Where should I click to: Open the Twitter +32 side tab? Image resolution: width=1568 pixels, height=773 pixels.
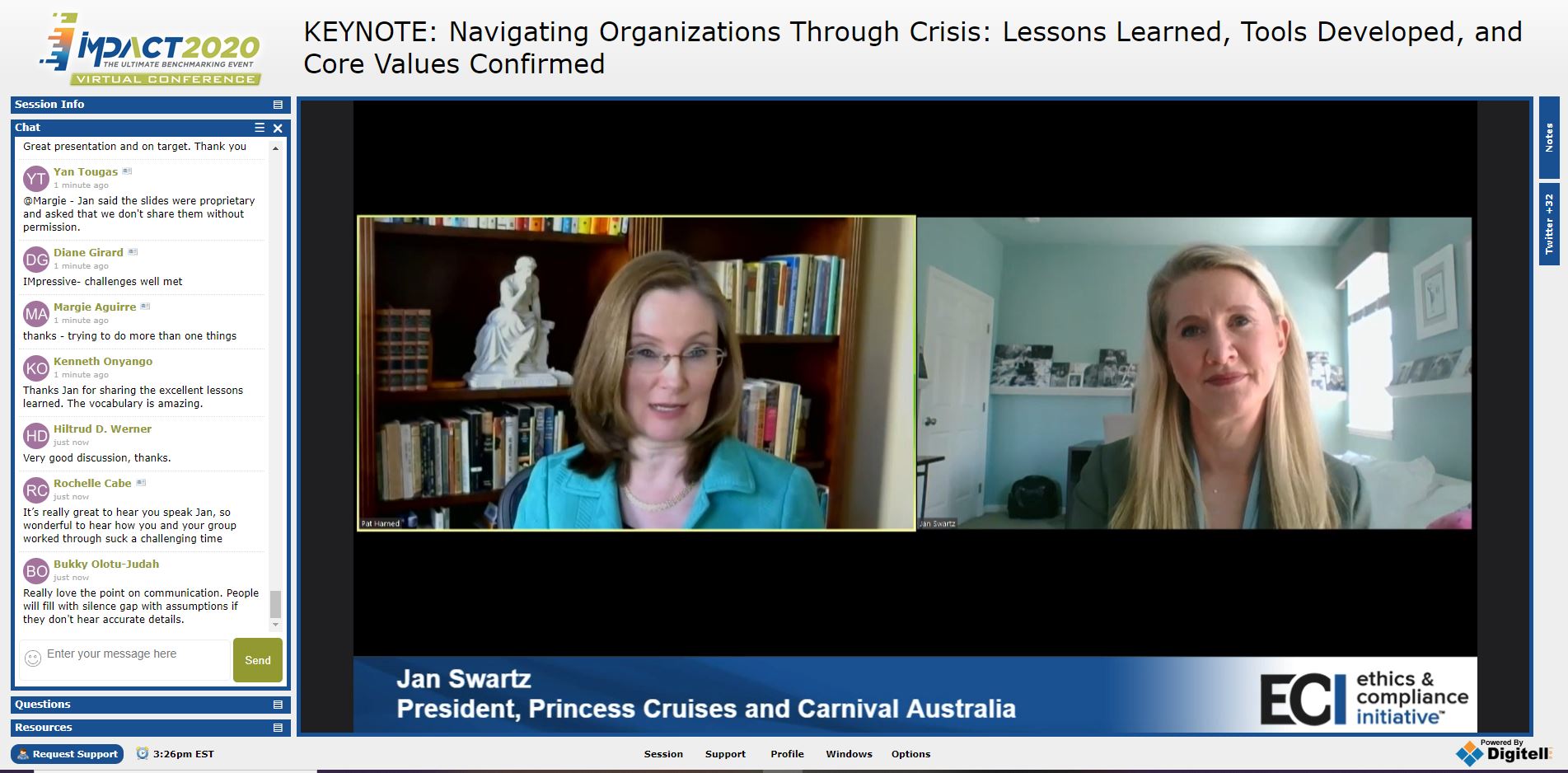point(1549,224)
